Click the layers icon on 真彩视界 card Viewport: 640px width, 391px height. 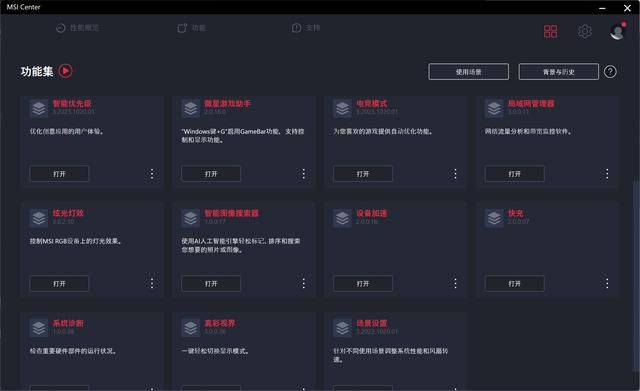[191, 328]
